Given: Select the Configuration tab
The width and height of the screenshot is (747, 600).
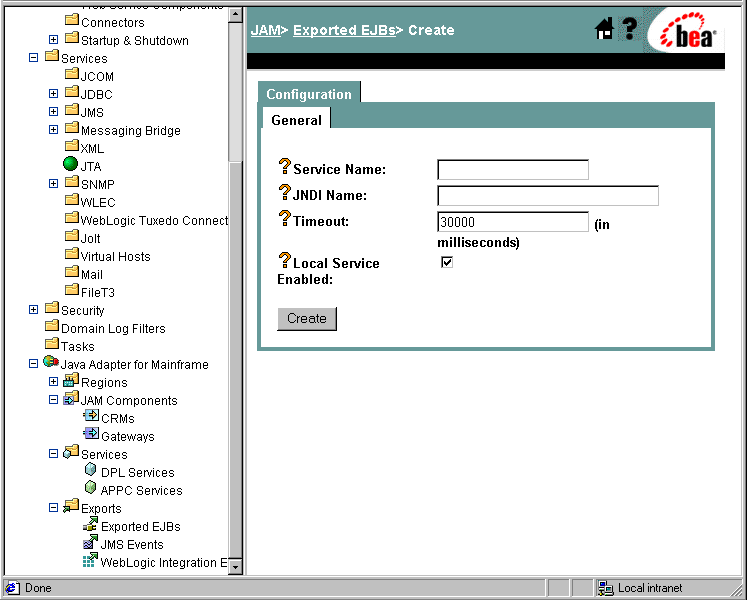Looking at the screenshot, I should 309,94.
